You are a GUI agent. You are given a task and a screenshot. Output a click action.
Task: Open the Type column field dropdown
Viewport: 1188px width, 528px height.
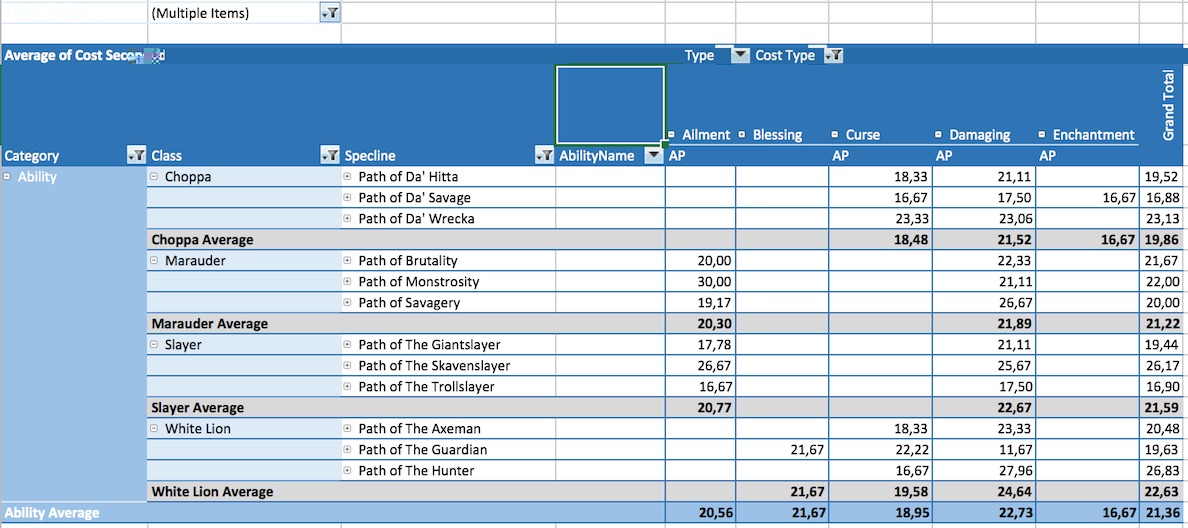(740, 56)
